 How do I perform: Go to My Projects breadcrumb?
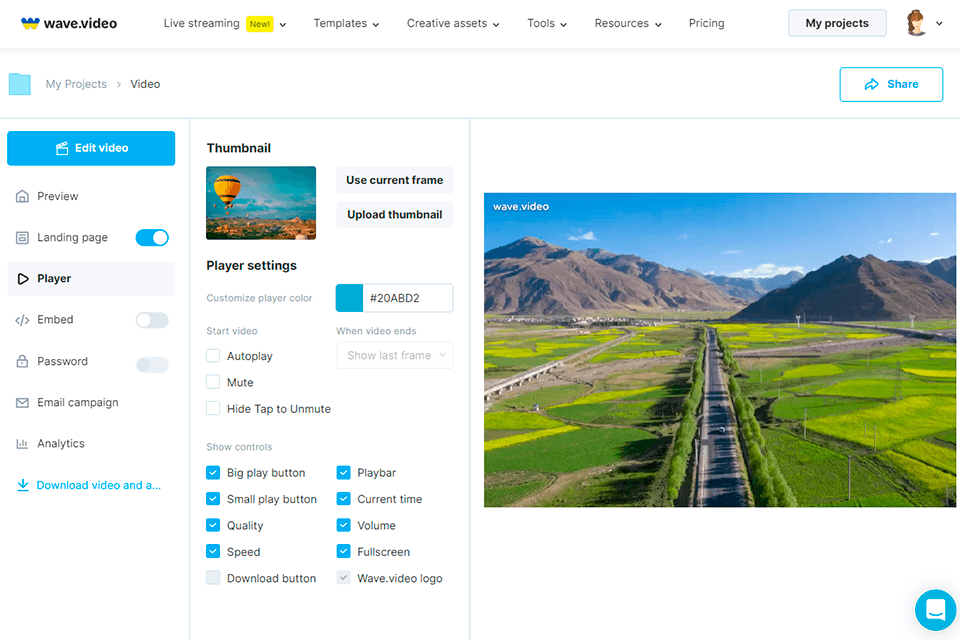tap(76, 84)
